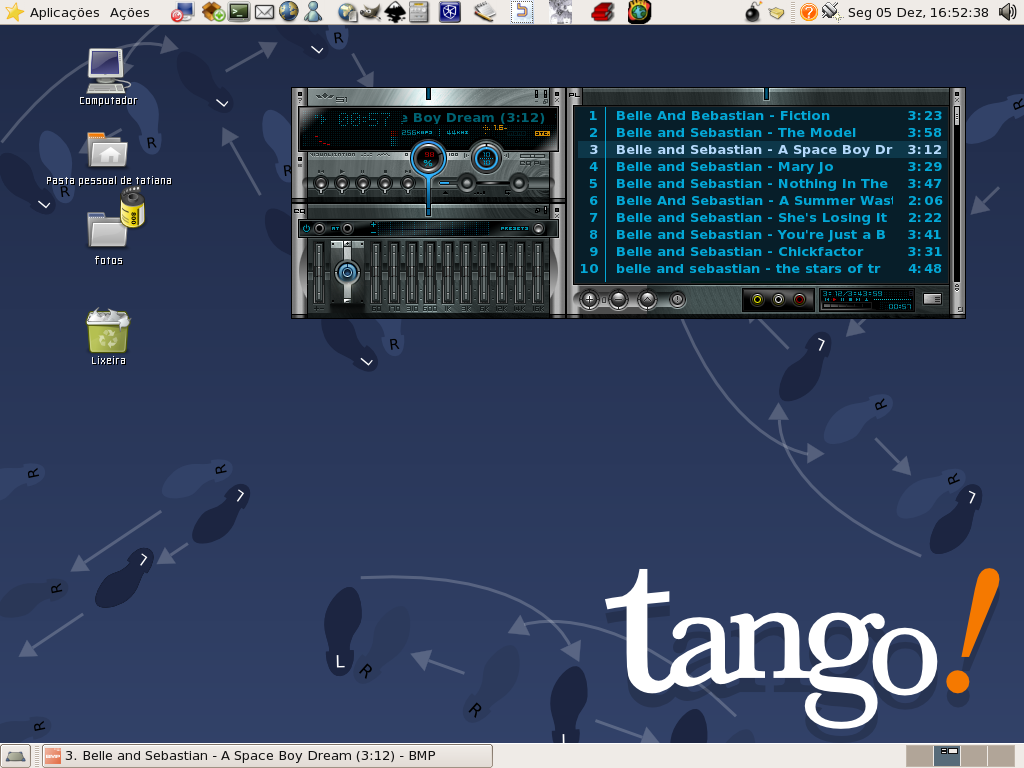Screen dimensions: 1024x768
Task: Click the add-files plus button in playlist
Action: tap(589, 300)
